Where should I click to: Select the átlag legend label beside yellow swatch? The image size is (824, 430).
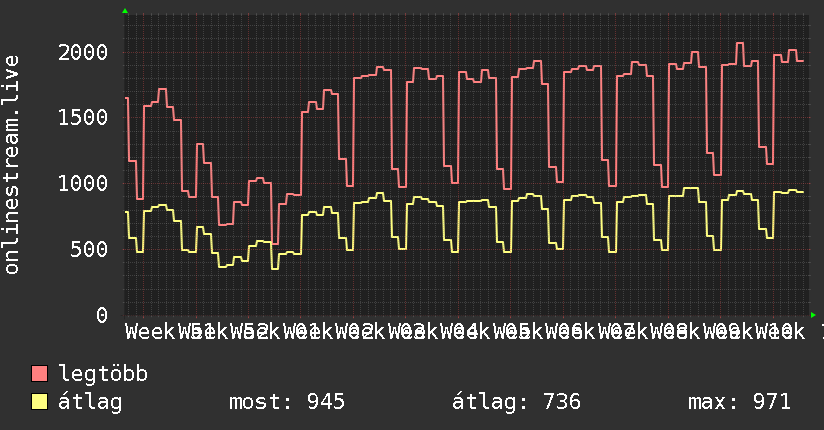[x=90, y=402]
